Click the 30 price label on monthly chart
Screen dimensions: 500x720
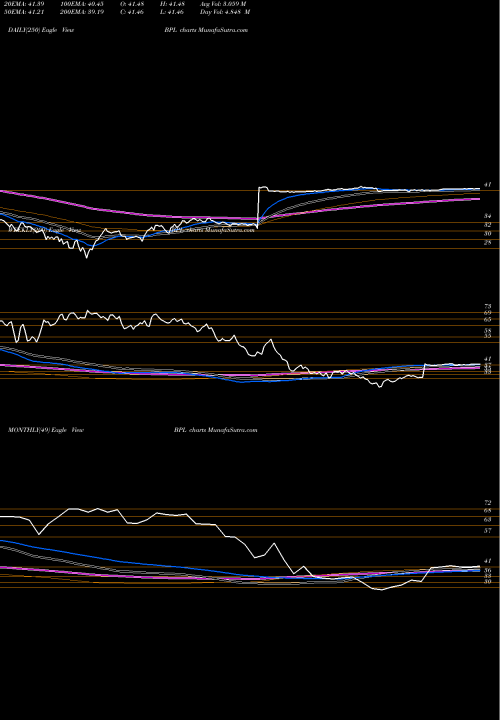pos(488,581)
